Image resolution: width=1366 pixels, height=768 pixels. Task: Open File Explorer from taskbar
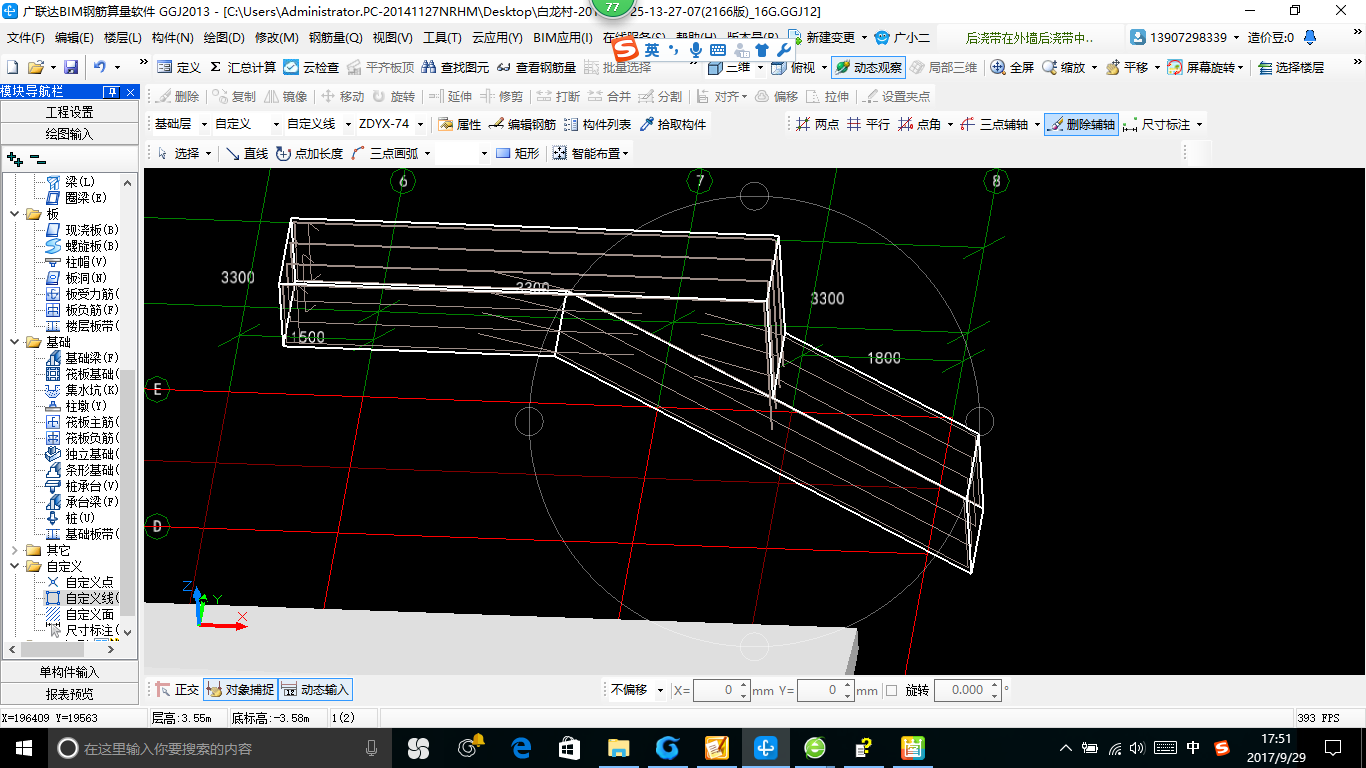(618, 748)
